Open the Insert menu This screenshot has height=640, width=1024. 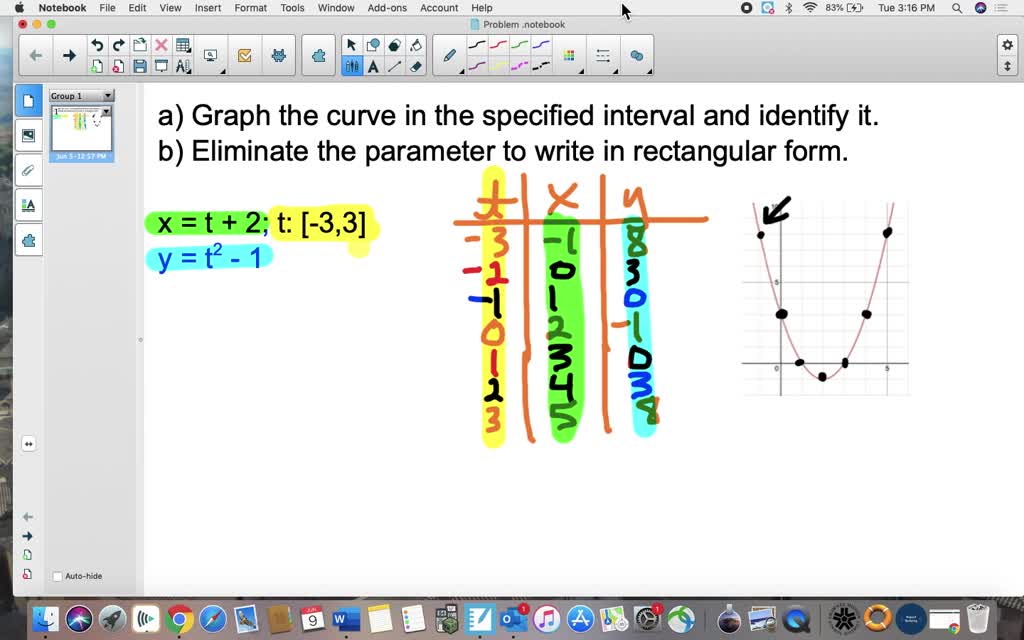[x=207, y=8]
